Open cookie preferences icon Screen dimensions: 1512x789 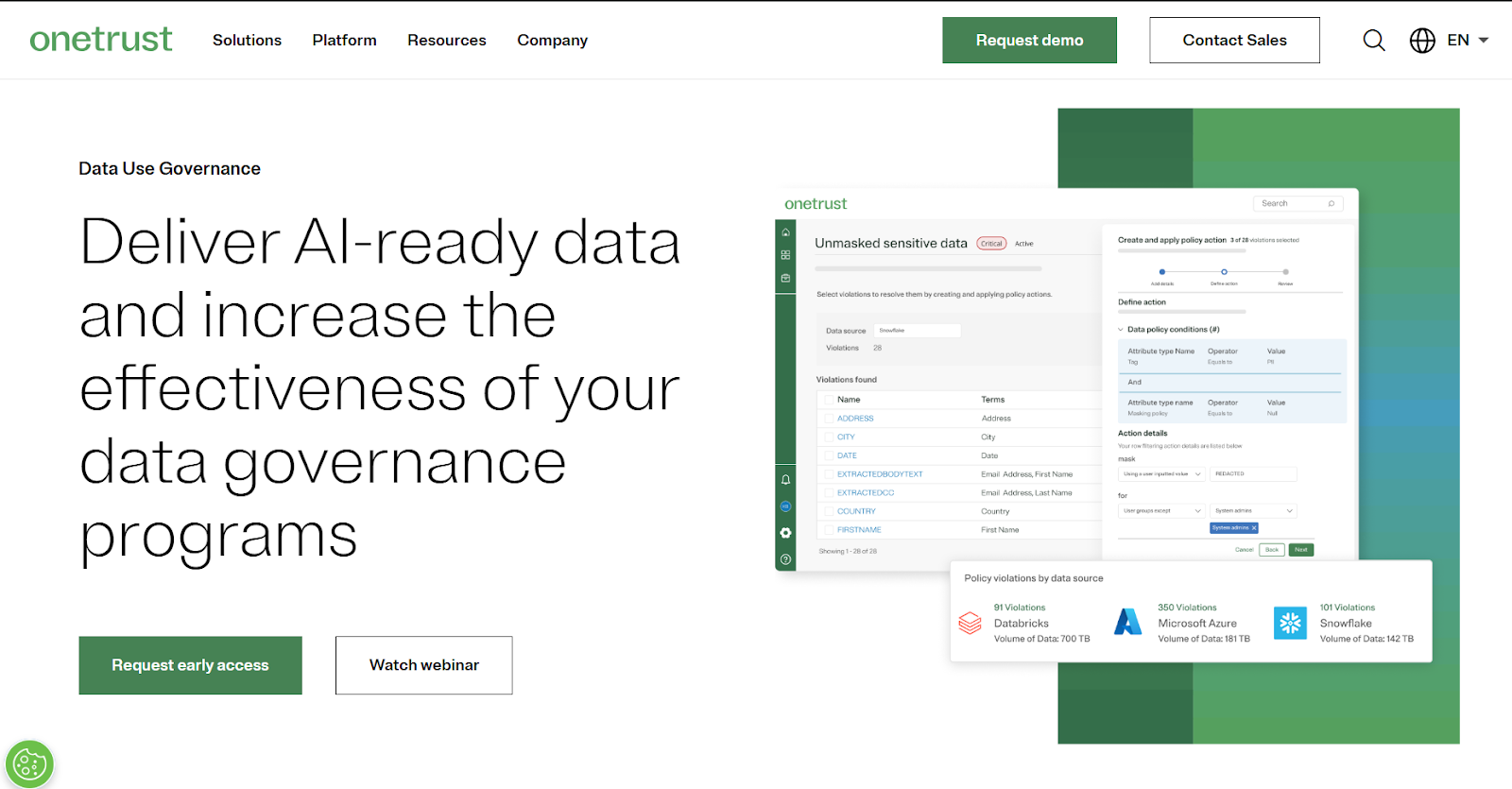click(x=28, y=763)
